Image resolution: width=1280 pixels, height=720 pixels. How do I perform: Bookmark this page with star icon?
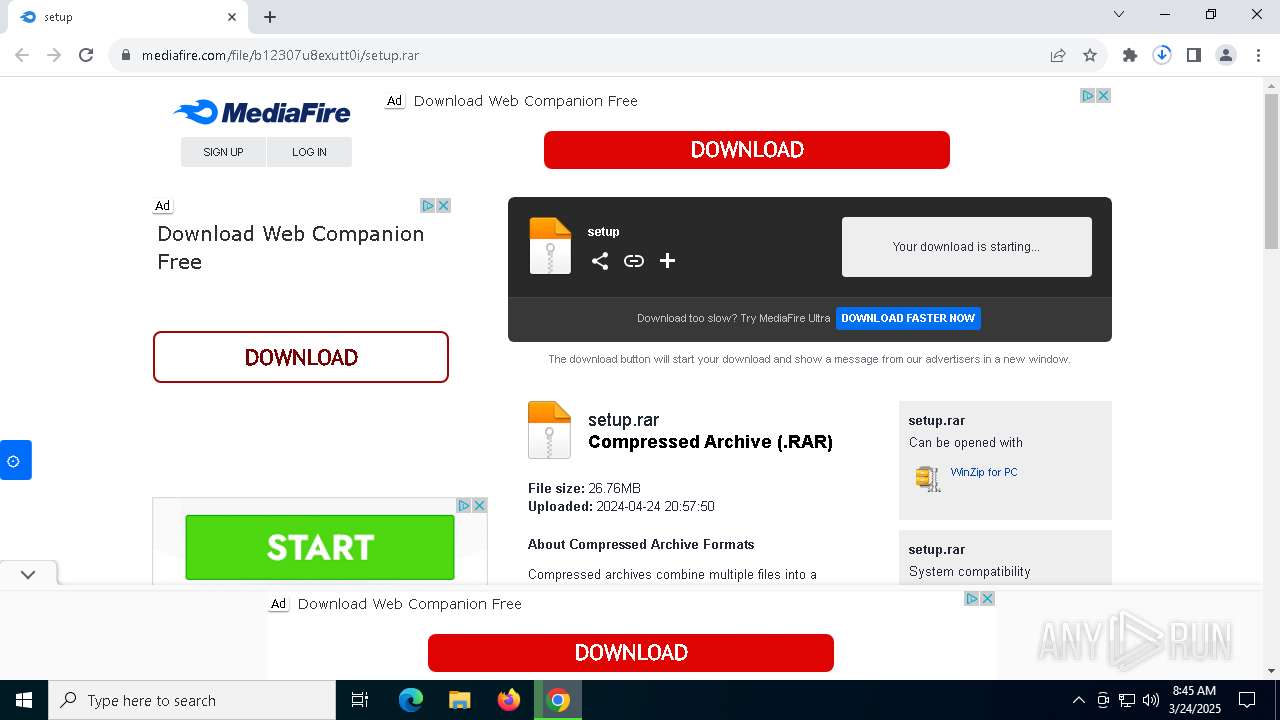click(1090, 55)
